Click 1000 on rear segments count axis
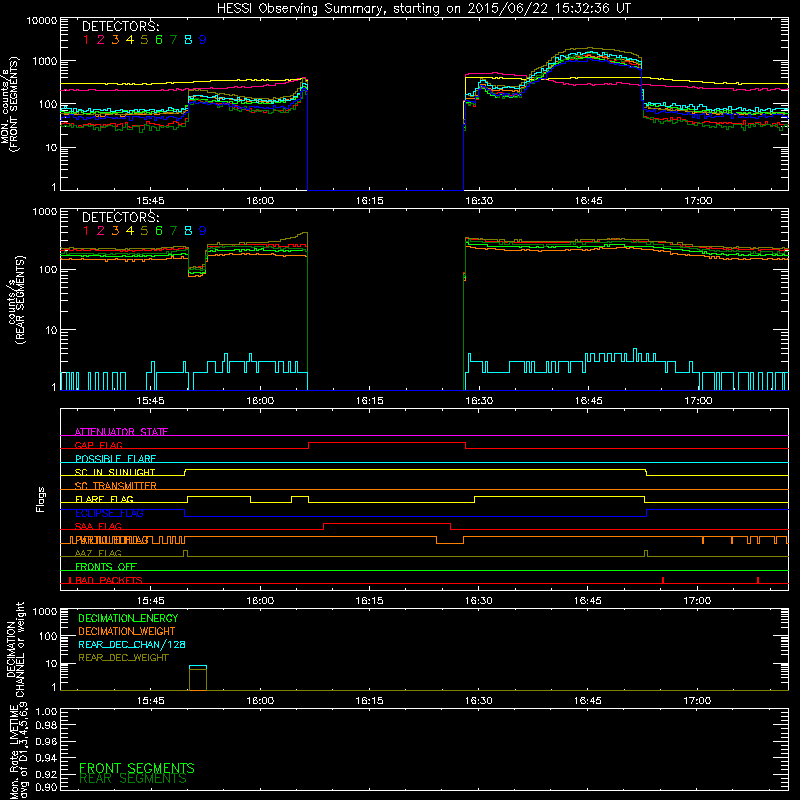 tap(45, 211)
